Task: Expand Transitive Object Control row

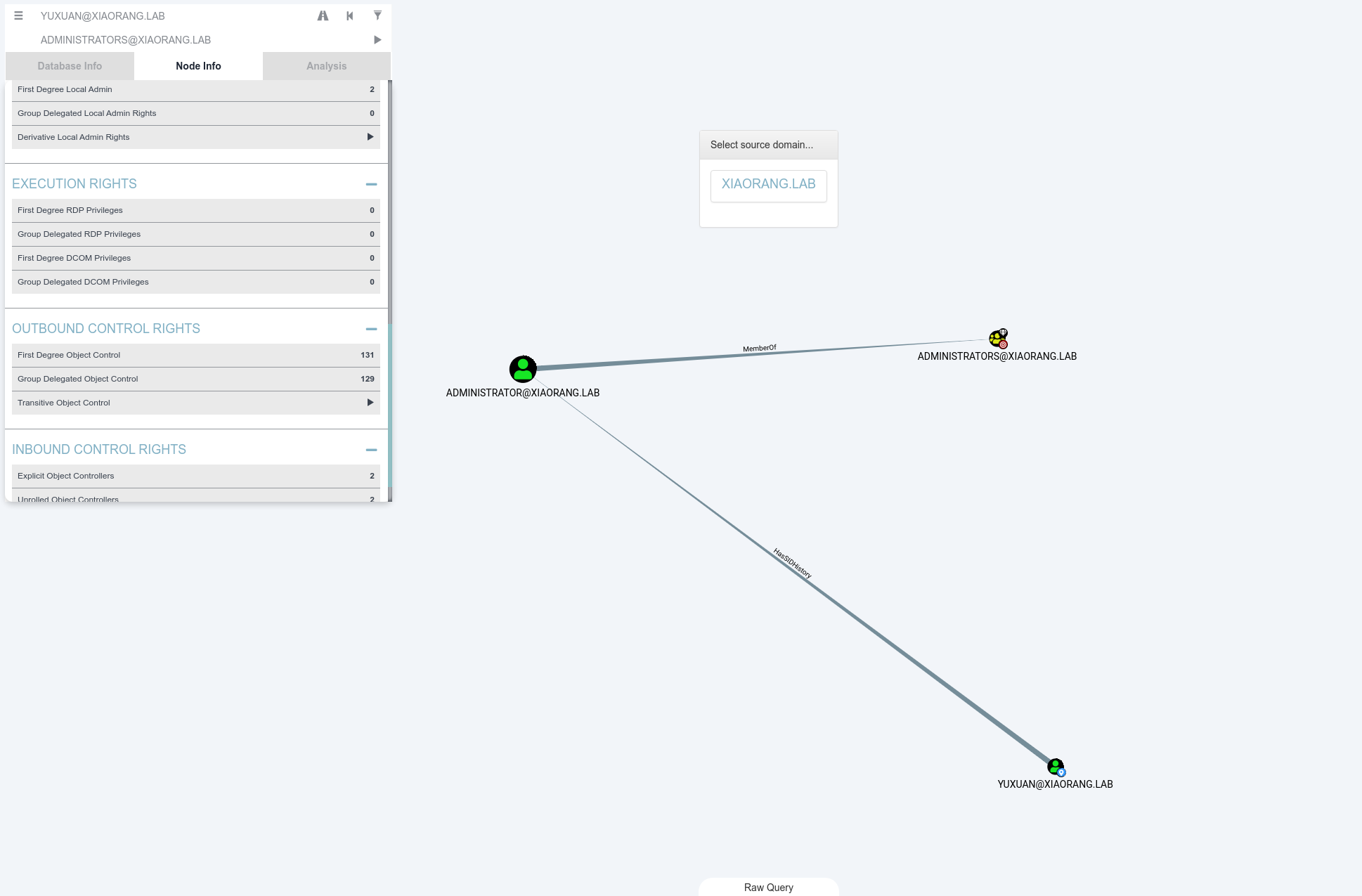Action: tap(370, 403)
